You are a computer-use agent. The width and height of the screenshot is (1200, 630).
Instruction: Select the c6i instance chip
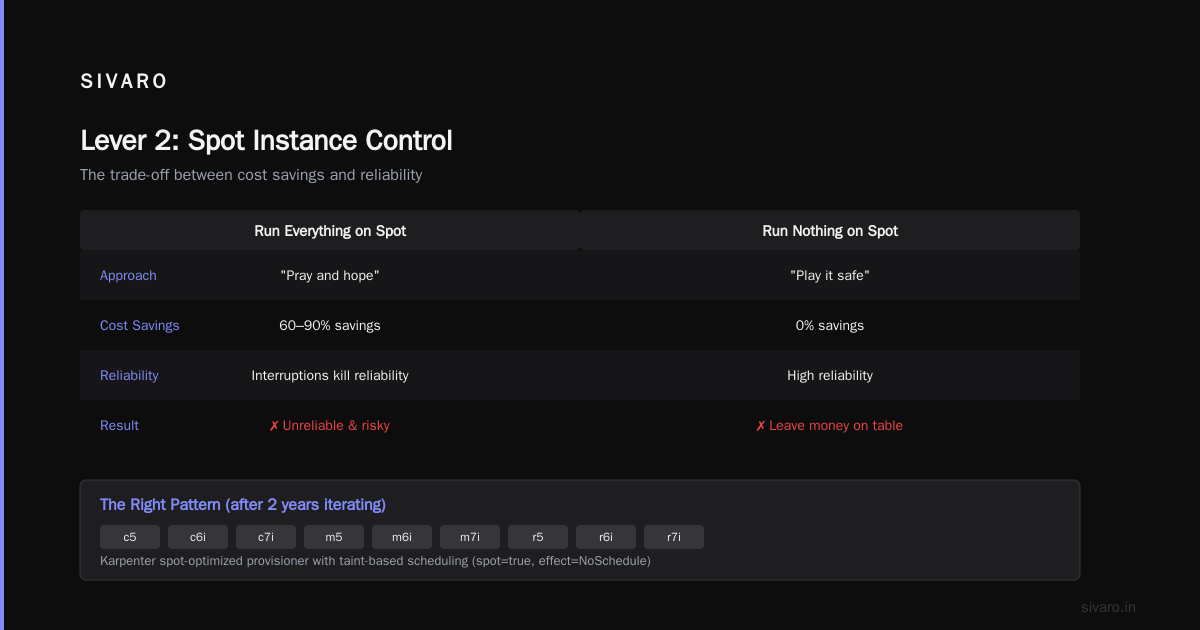pos(198,537)
